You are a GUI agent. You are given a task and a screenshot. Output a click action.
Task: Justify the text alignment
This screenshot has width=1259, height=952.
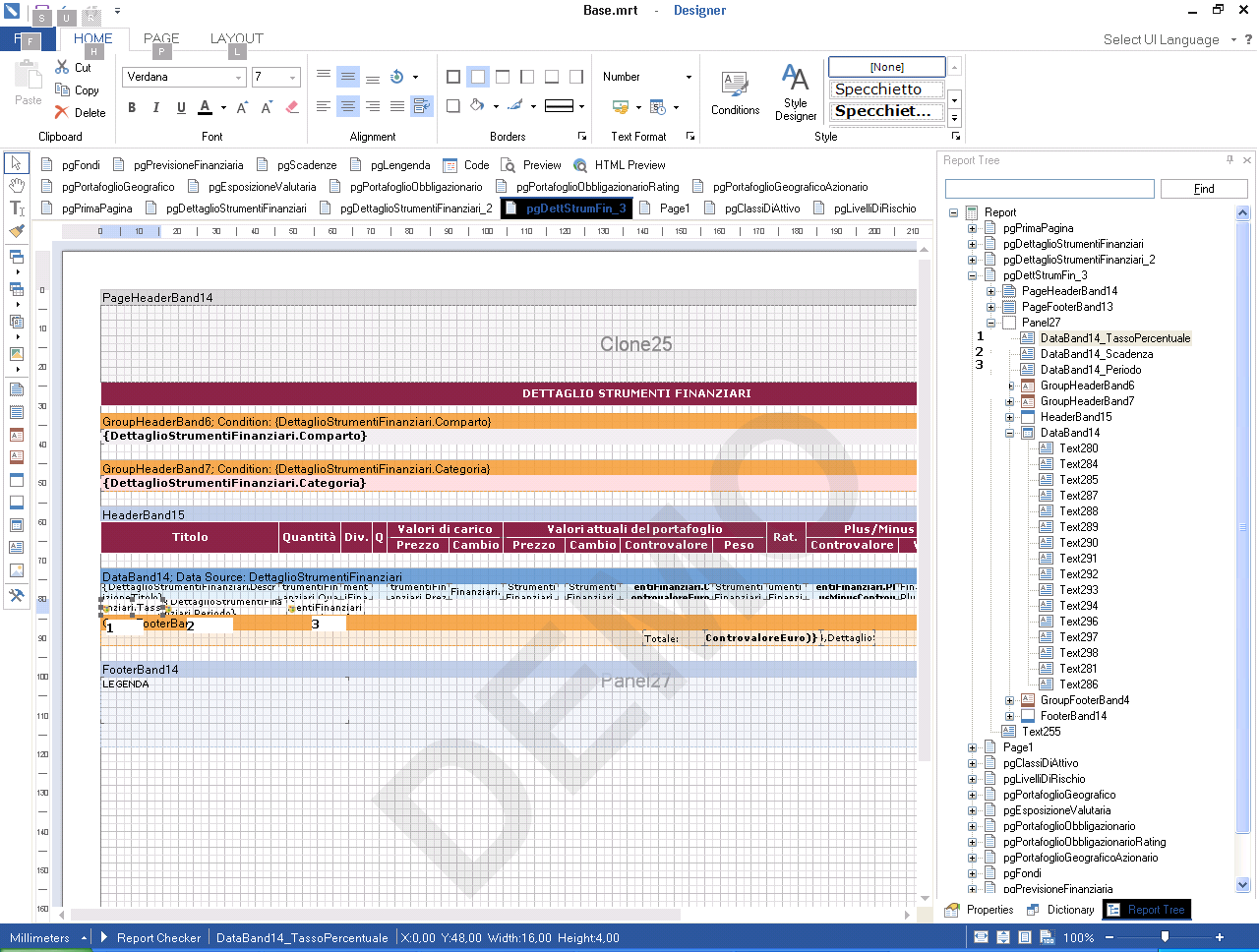[x=397, y=106]
